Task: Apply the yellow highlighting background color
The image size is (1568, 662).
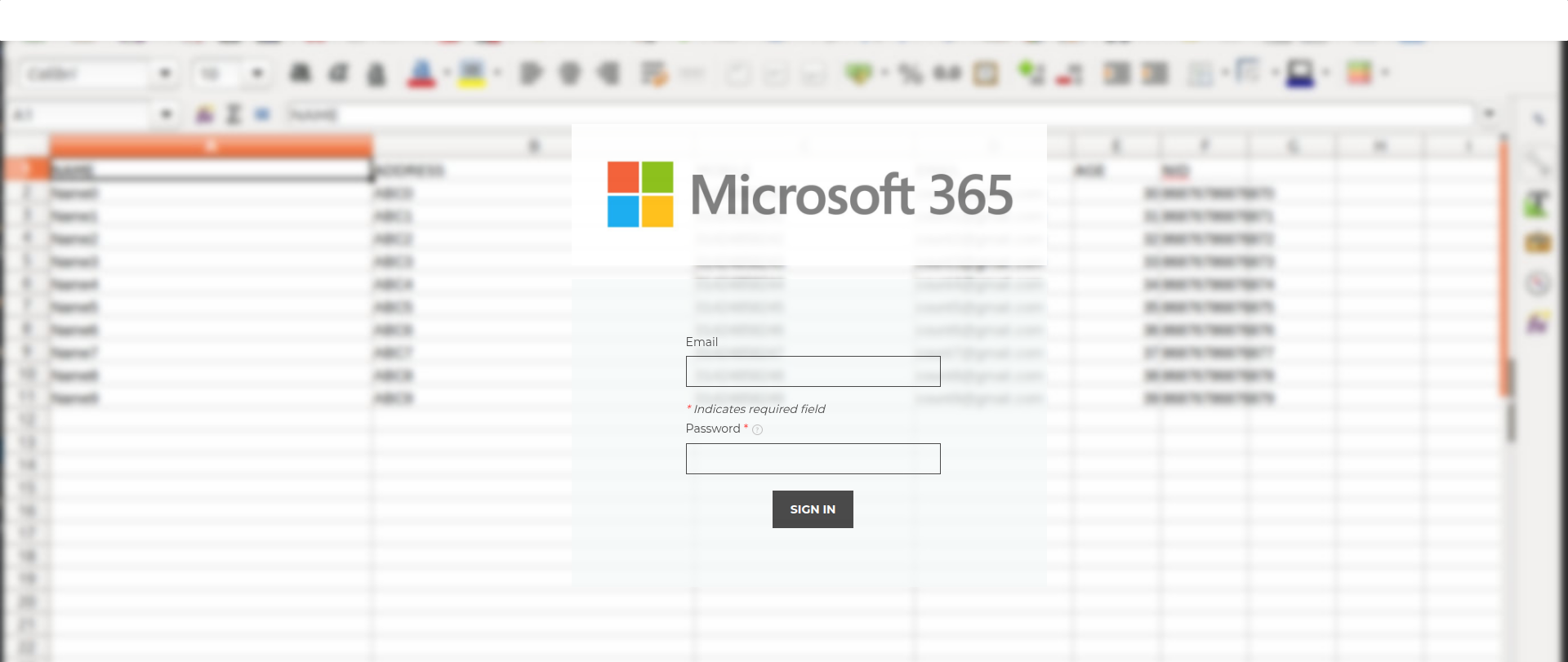Action: pos(472,73)
